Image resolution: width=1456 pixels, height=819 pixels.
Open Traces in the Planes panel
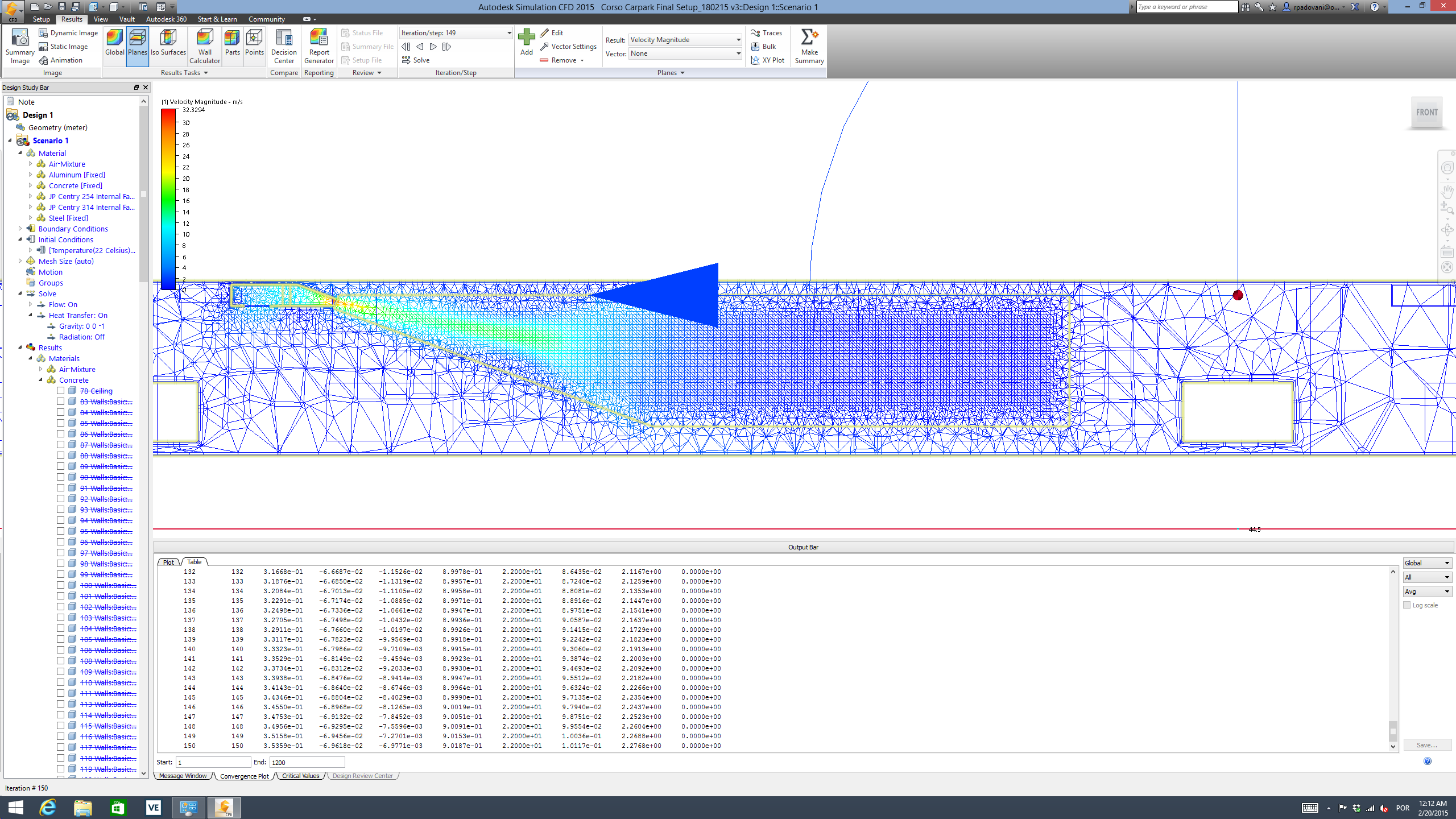click(767, 33)
